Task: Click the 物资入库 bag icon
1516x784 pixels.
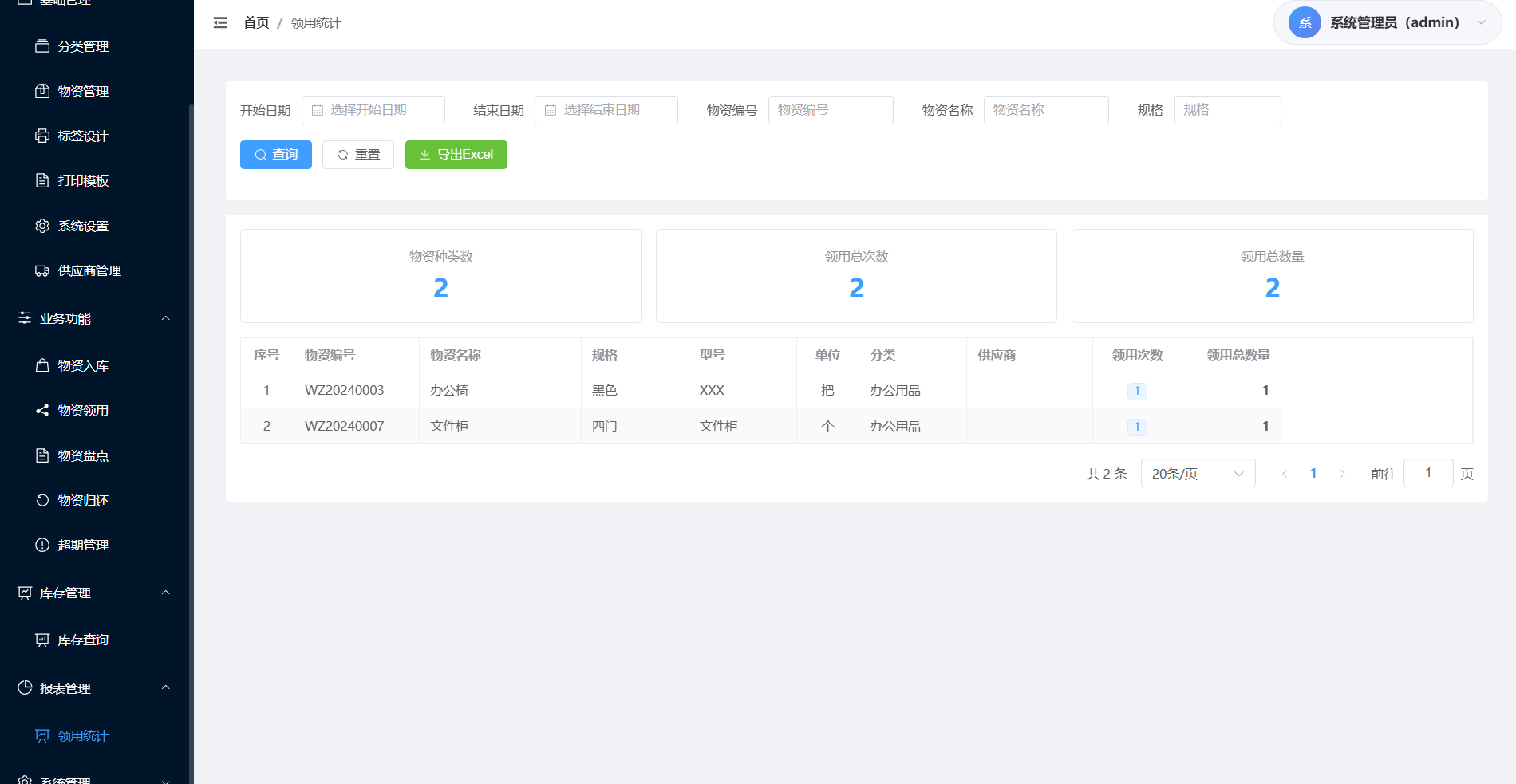Action: pos(42,365)
